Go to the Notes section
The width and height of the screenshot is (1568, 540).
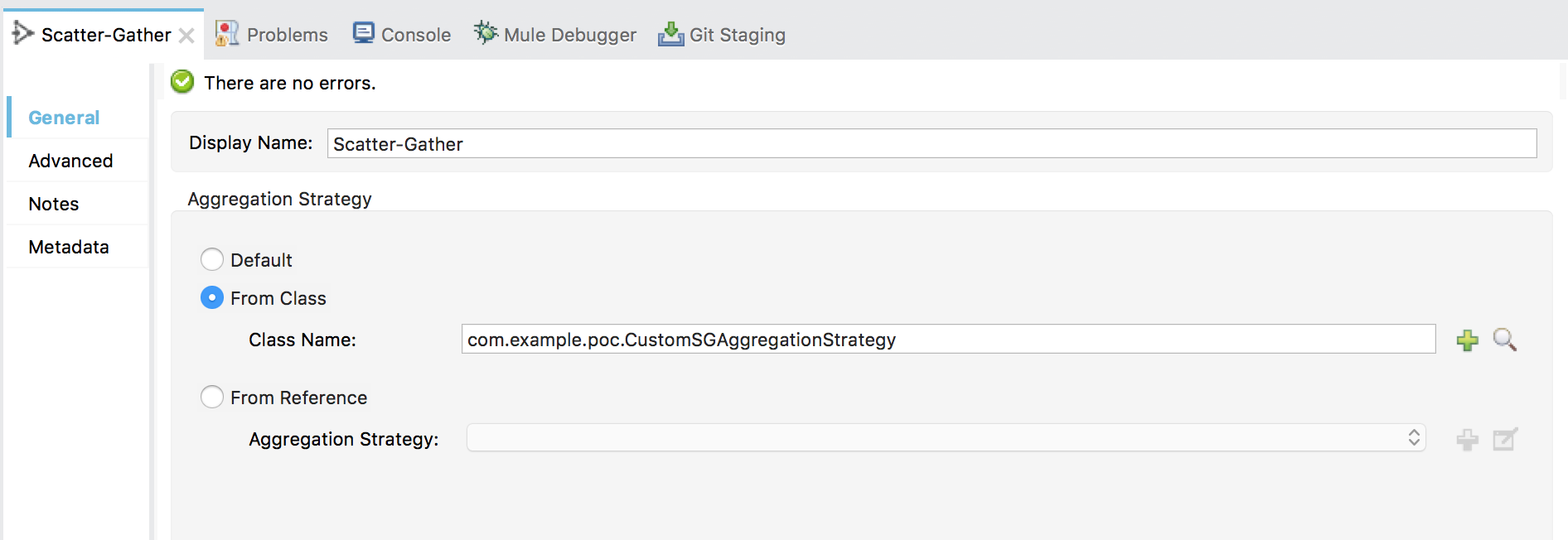54,204
